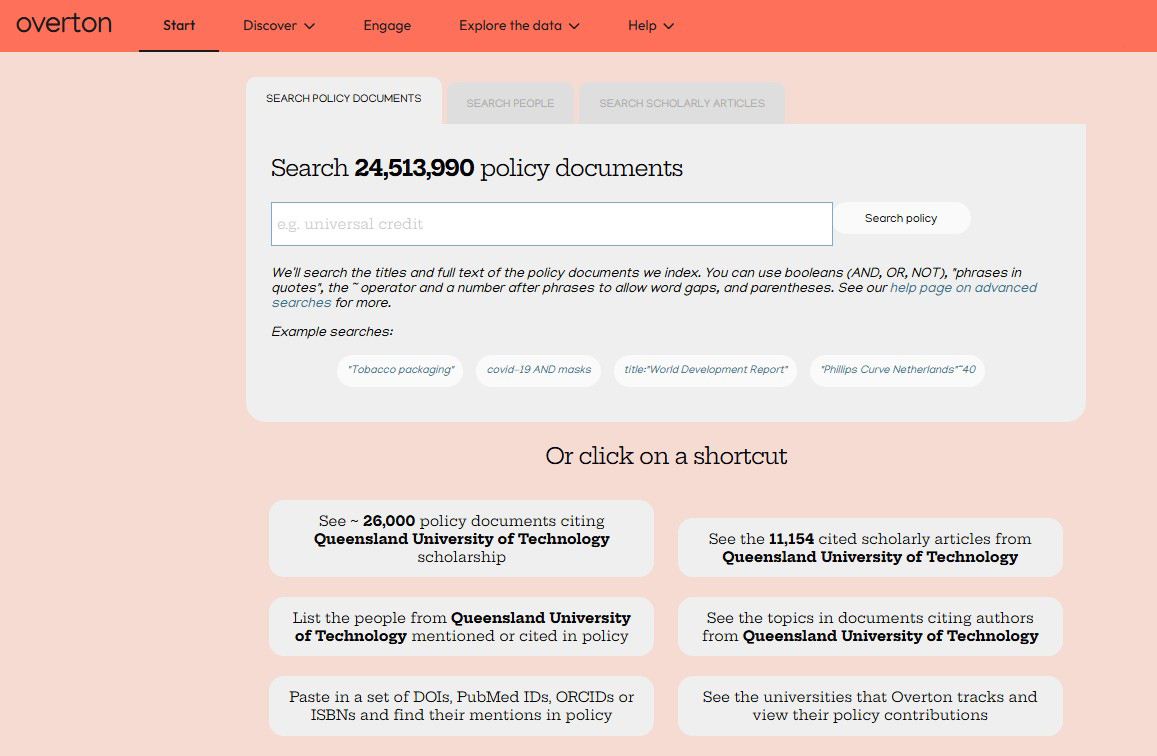The width and height of the screenshot is (1157, 756).
Task: Select the Start menu item
Action: click(179, 25)
